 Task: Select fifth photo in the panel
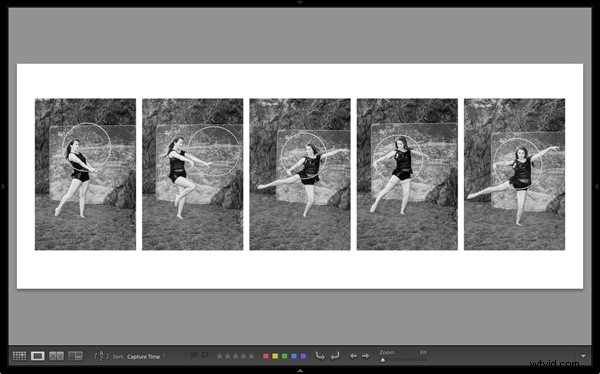(x=514, y=174)
